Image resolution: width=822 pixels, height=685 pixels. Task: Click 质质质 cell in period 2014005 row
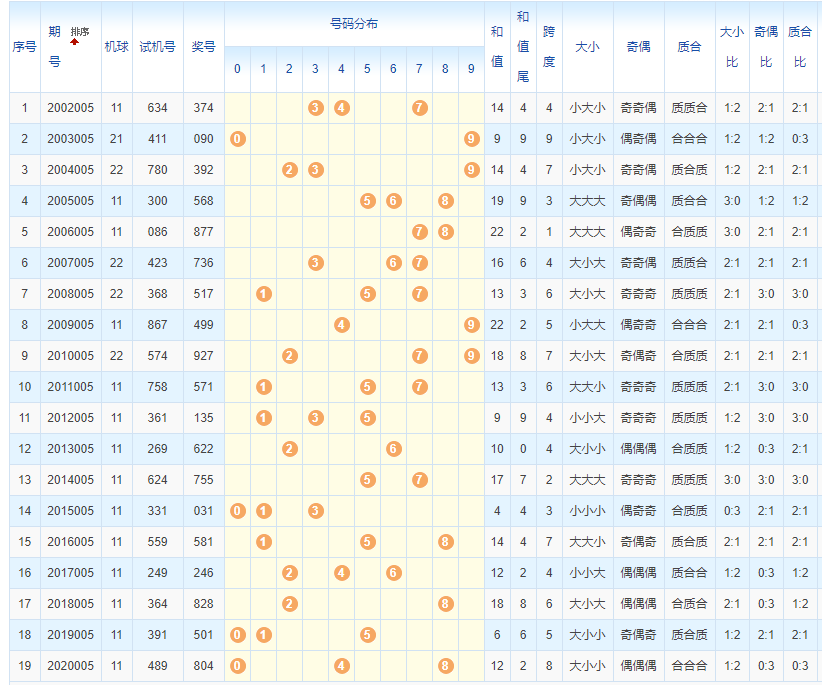689,480
